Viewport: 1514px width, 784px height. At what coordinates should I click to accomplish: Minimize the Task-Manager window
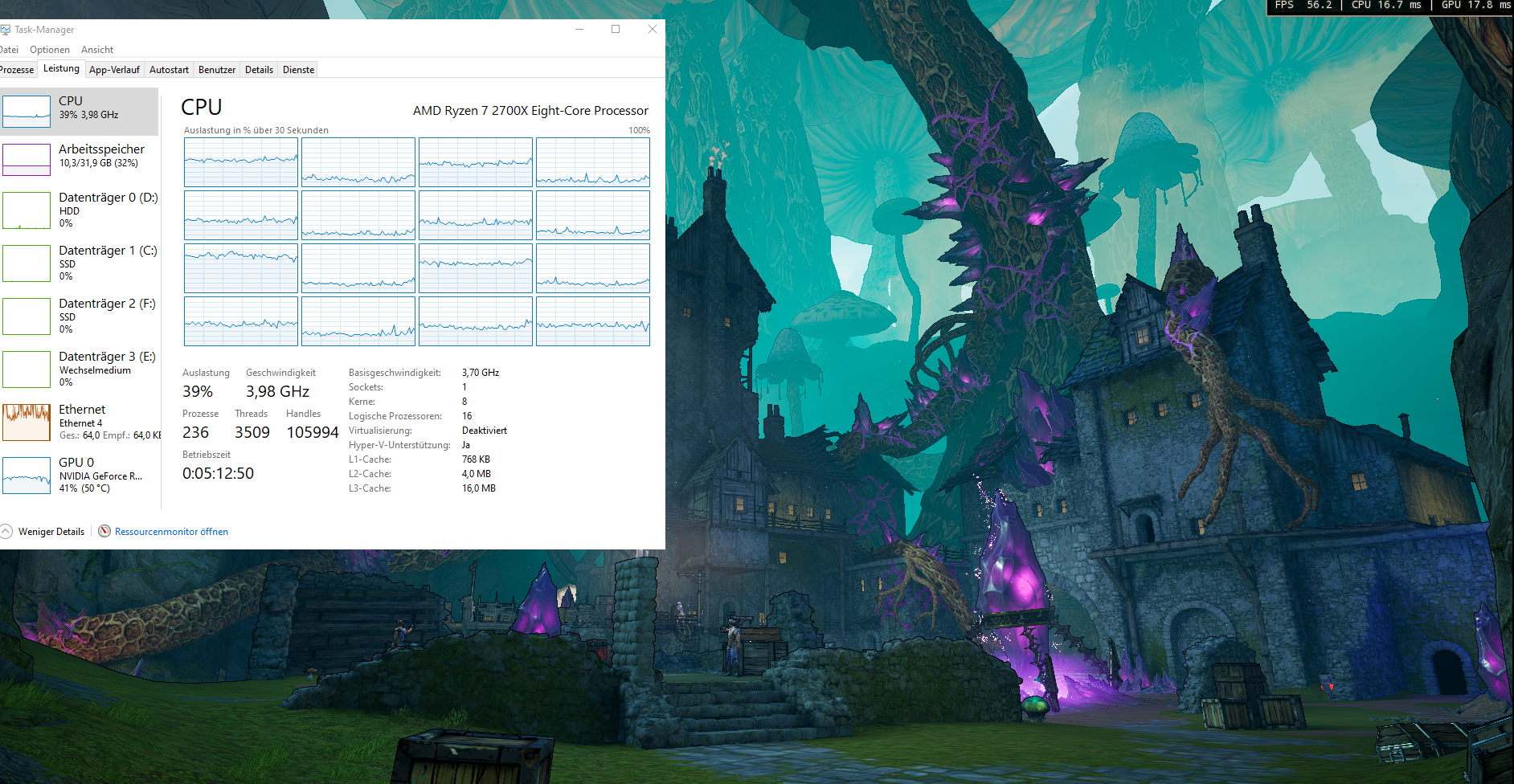[579, 29]
